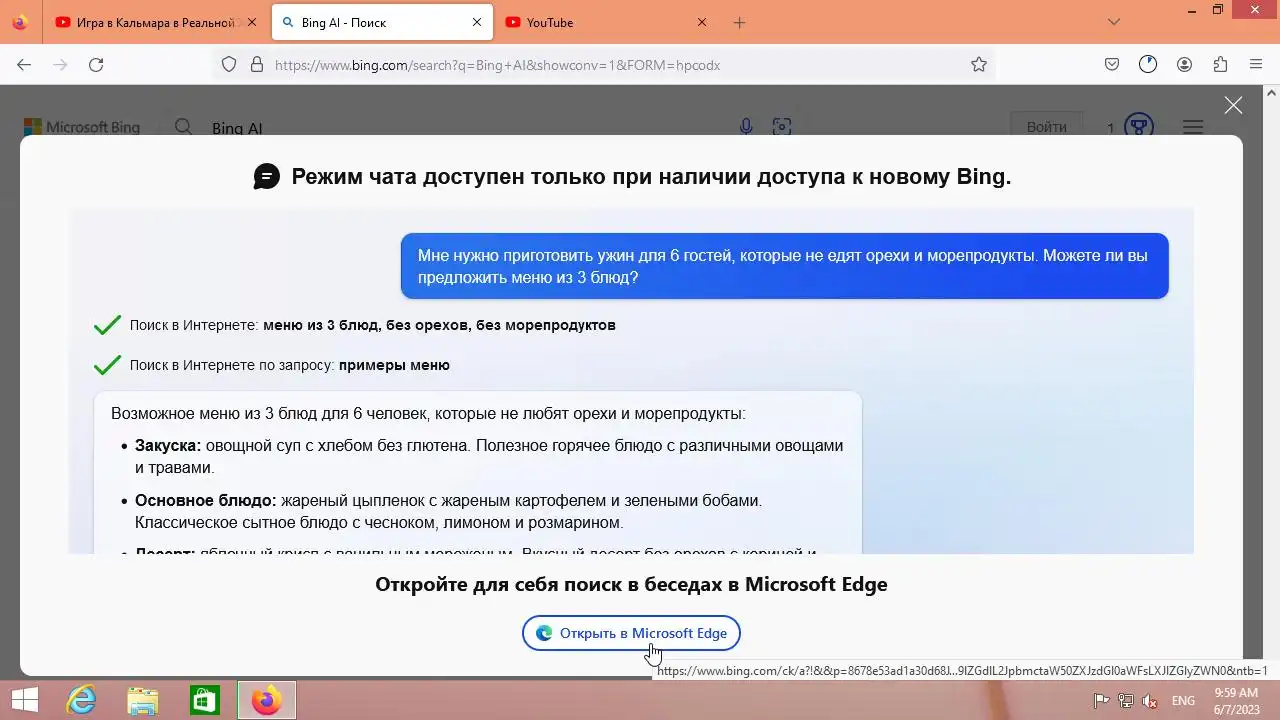The height and width of the screenshot is (720, 1280).
Task: Expand the list all tabs dropdown
Action: coord(1115,22)
